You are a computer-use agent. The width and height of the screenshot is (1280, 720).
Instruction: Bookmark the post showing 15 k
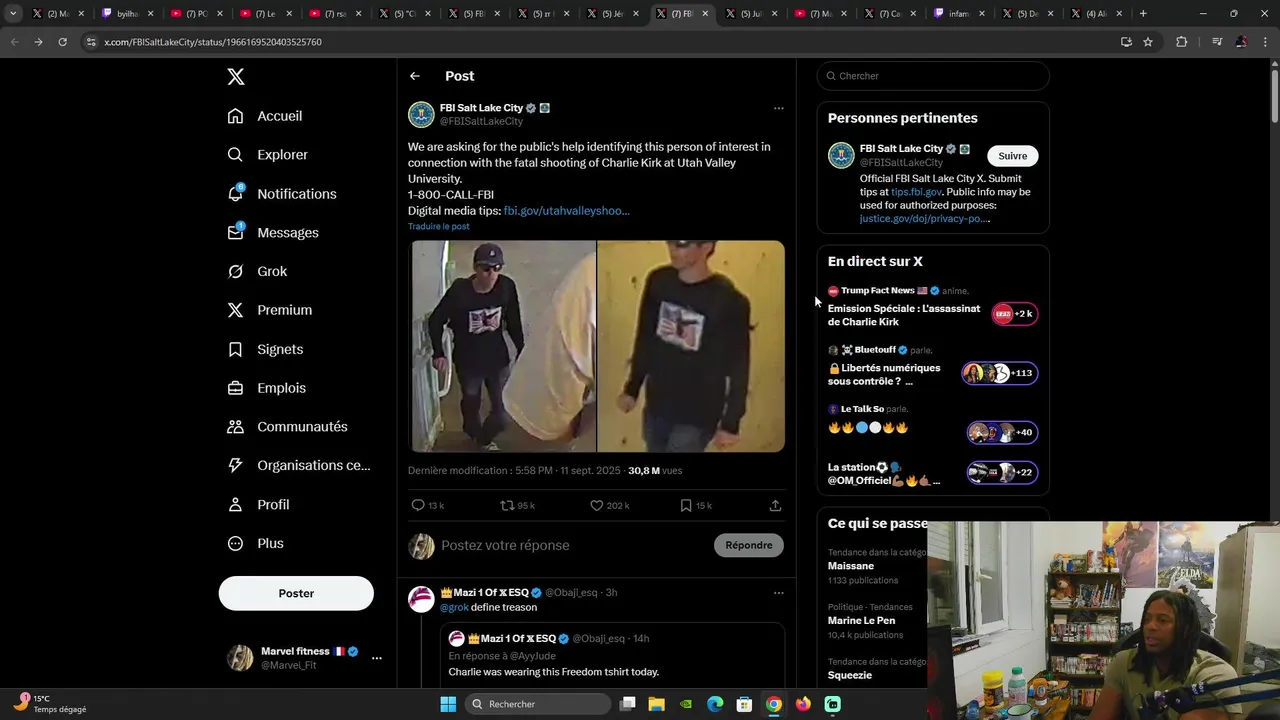[686, 506]
